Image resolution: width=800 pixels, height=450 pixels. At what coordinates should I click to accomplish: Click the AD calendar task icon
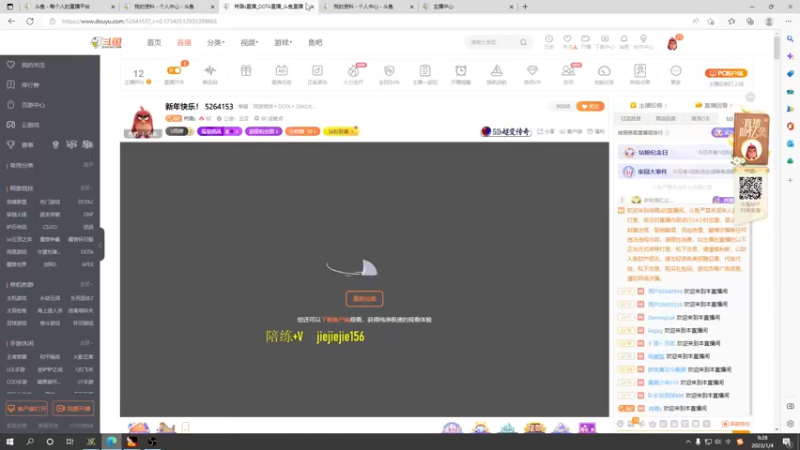click(x=281, y=70)
